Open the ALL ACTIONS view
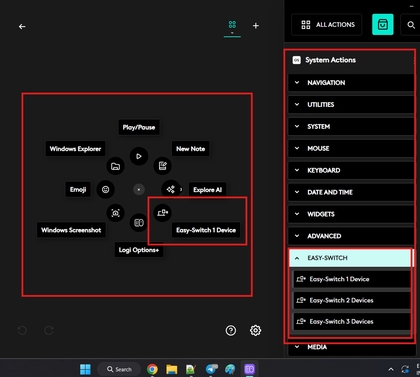This screenshot has width=420, height=377. tap(327, 25)
